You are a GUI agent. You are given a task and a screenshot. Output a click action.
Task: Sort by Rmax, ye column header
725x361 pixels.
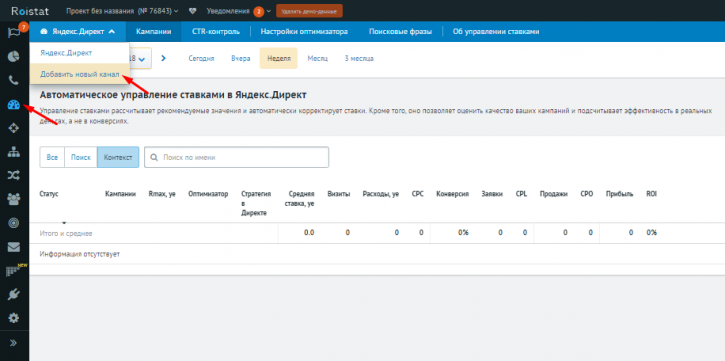(x=162, y=194)
